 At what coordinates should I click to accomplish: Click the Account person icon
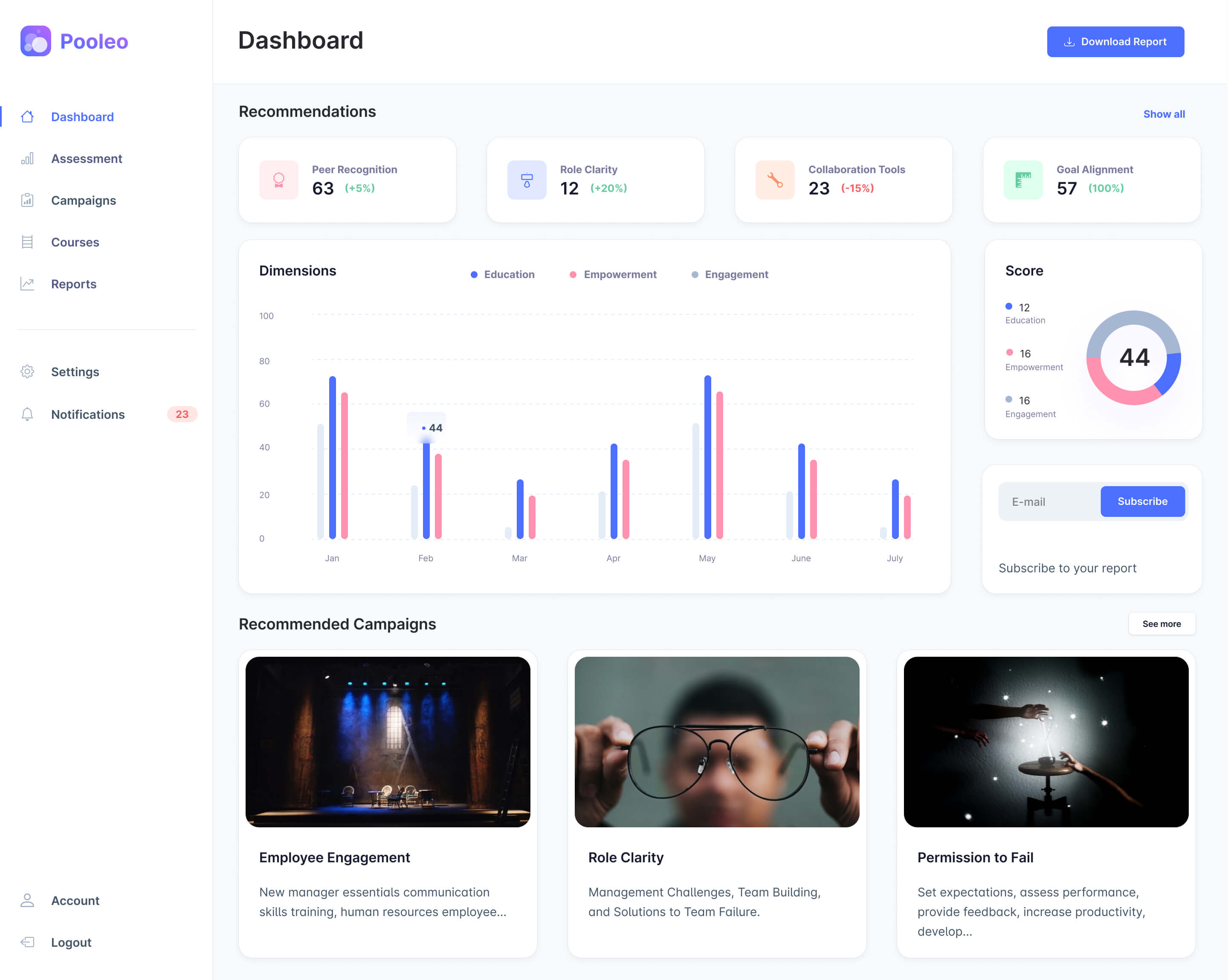[27, 900]
